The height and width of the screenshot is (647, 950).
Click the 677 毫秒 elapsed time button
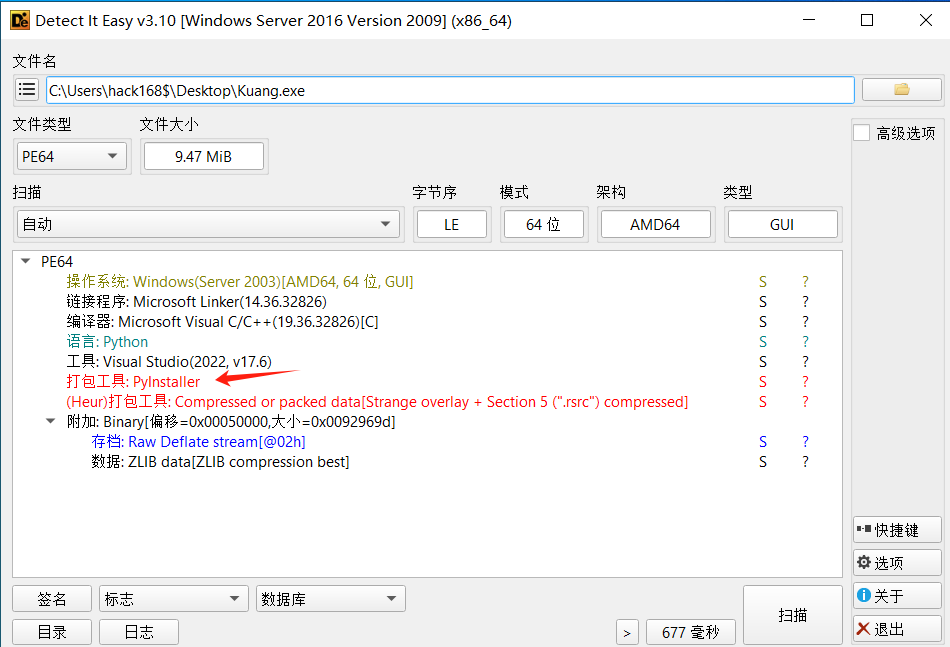coord(691,632)
